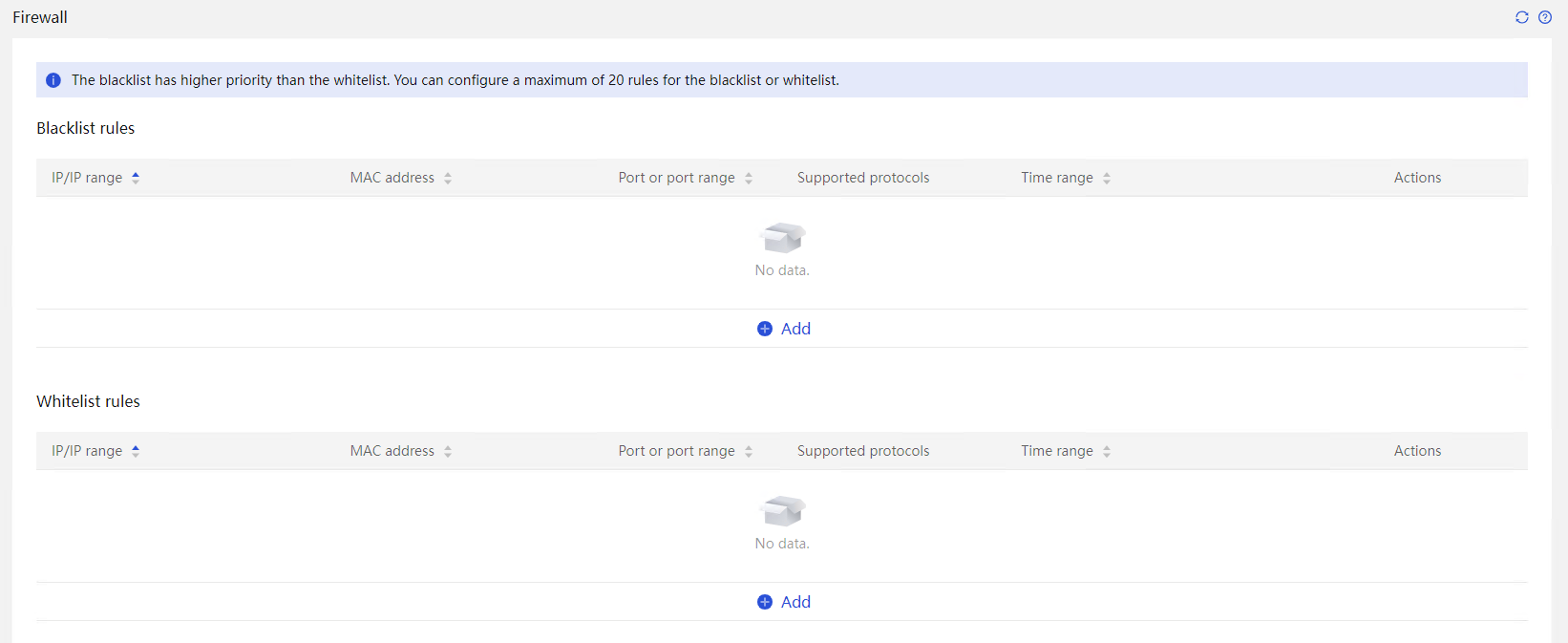
Task: Sort whitelist by MAC address arrows
Action: click(448, 451)
